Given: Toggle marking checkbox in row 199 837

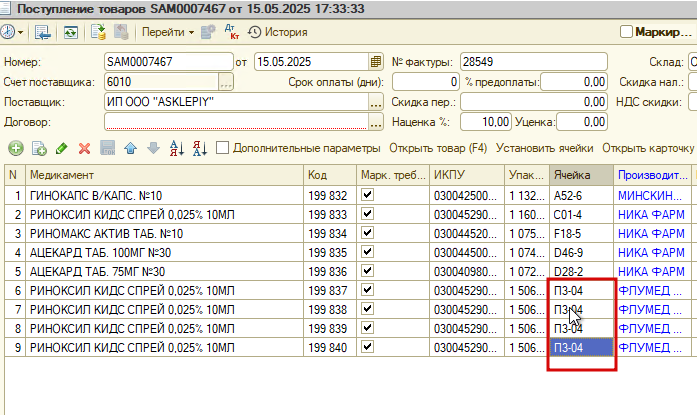Looking at the screenshot, I should click(367, 290).
